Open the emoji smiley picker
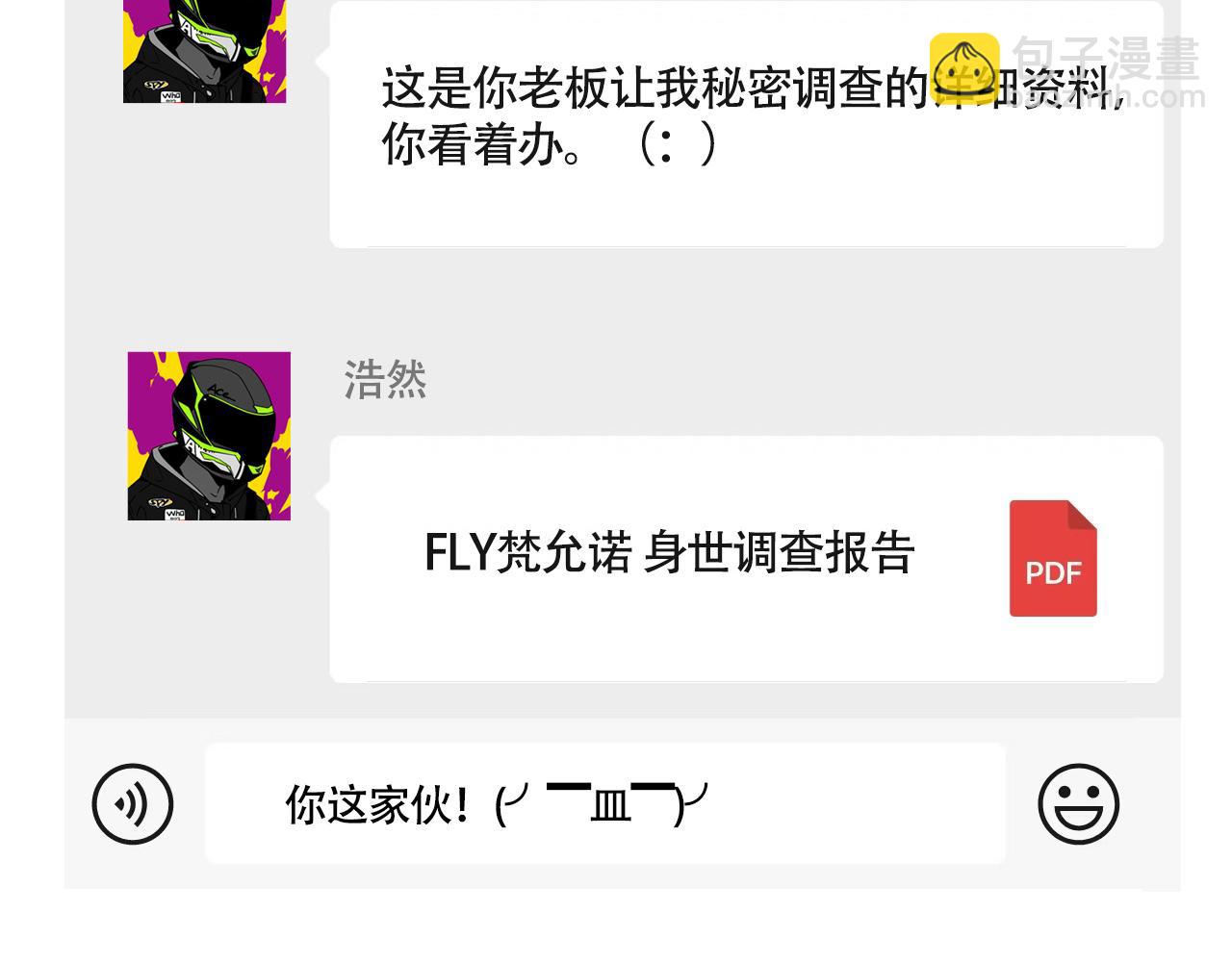Image resolution: width=1232 pixels, height=962 pixels. coord(1078,804)
